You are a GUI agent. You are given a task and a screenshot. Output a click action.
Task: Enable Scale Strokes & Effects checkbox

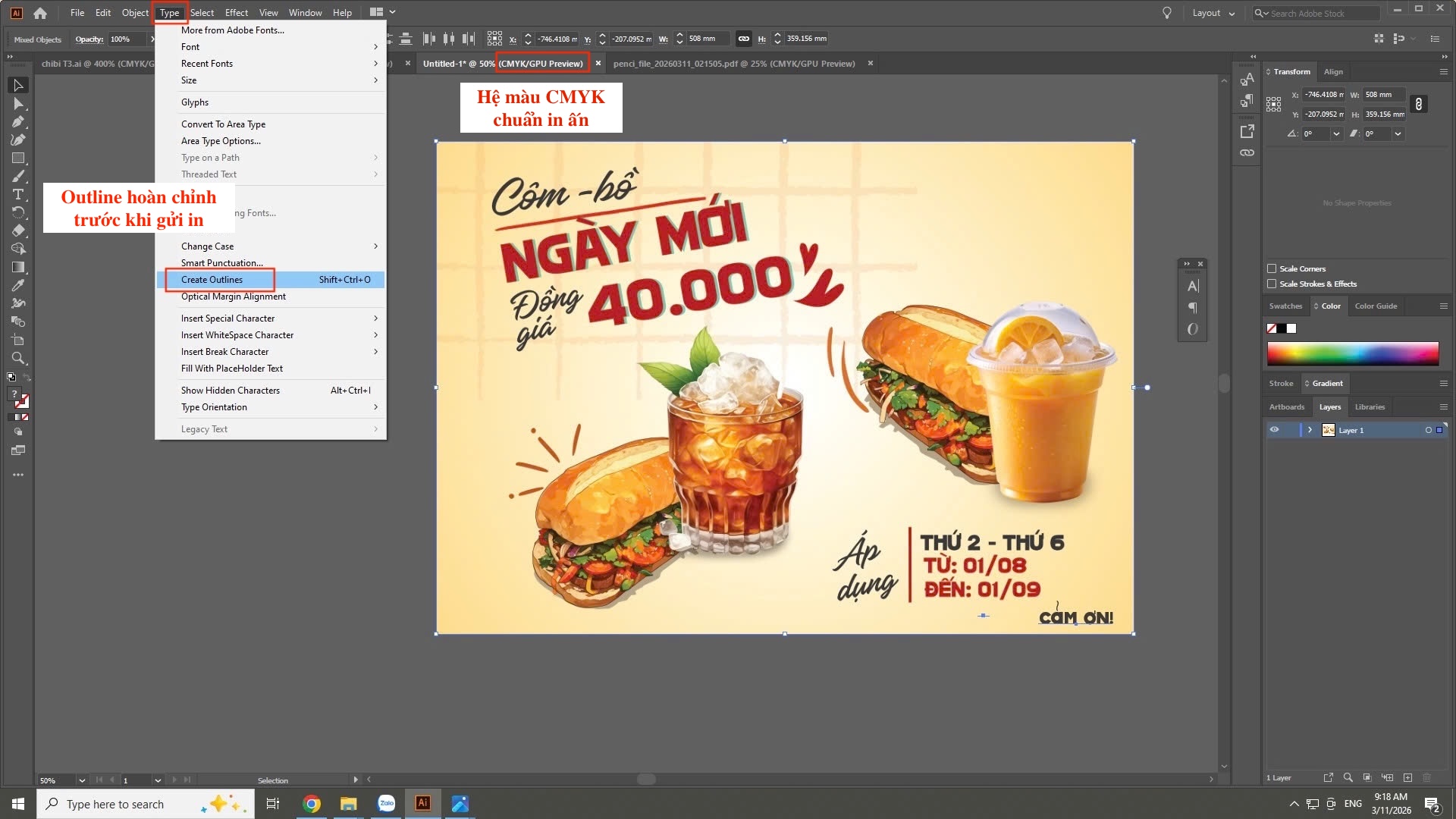pos(1272,284)
